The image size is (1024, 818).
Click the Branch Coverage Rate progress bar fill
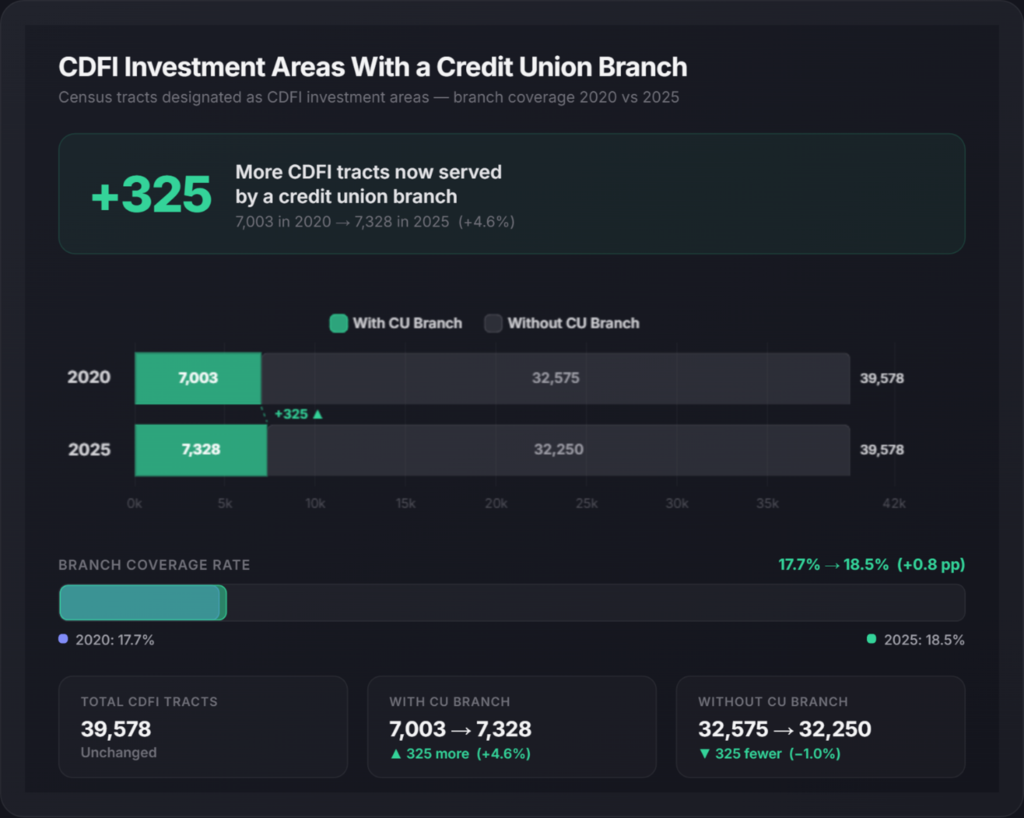click(x=142, y=603)
